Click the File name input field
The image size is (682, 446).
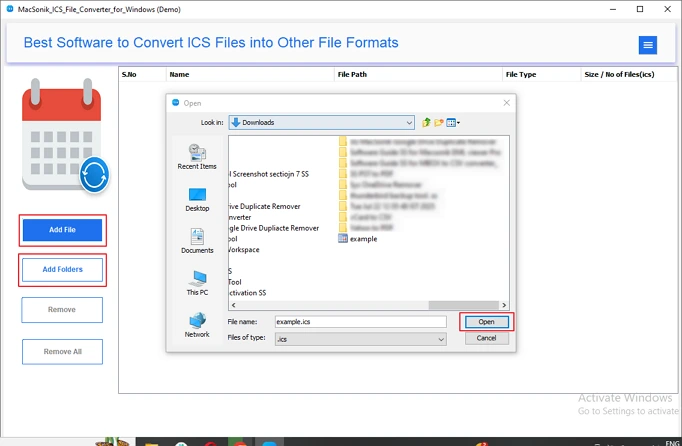click(361, 322)
